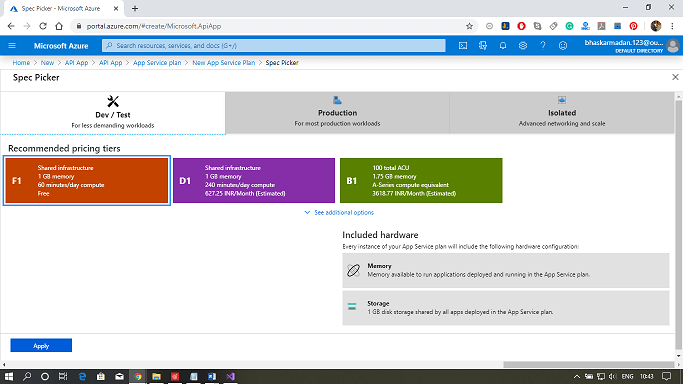683x384 pixels.
Task: Go to App Service plan breadcrumb
Action: point(157,63)
